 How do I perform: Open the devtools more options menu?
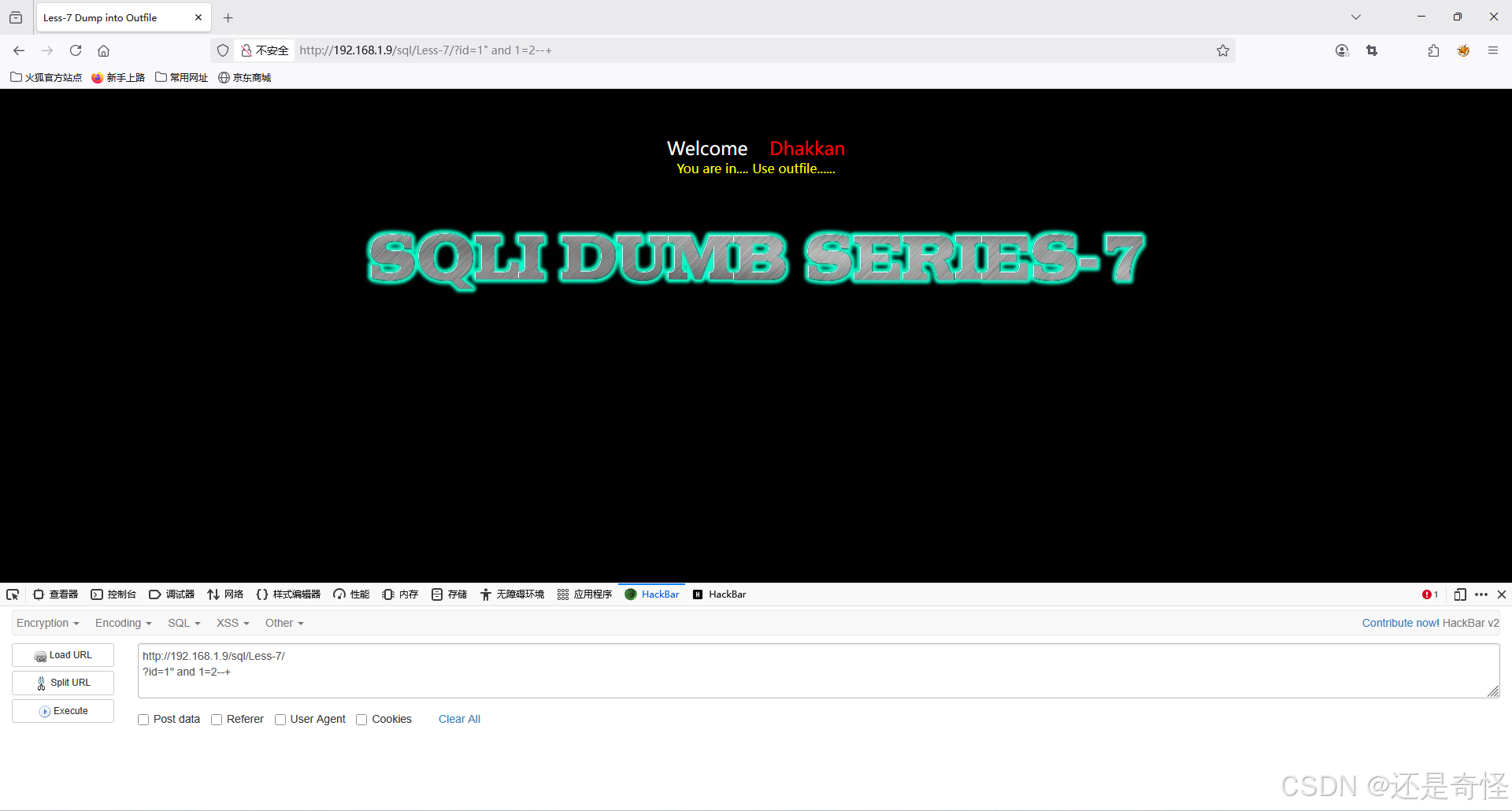[1481, 594]
